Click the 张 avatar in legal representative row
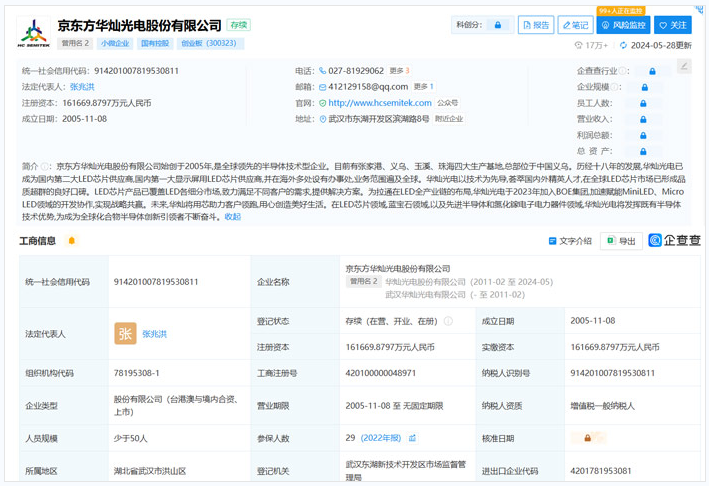Screen dimensions: 709x486 (125, 334)
